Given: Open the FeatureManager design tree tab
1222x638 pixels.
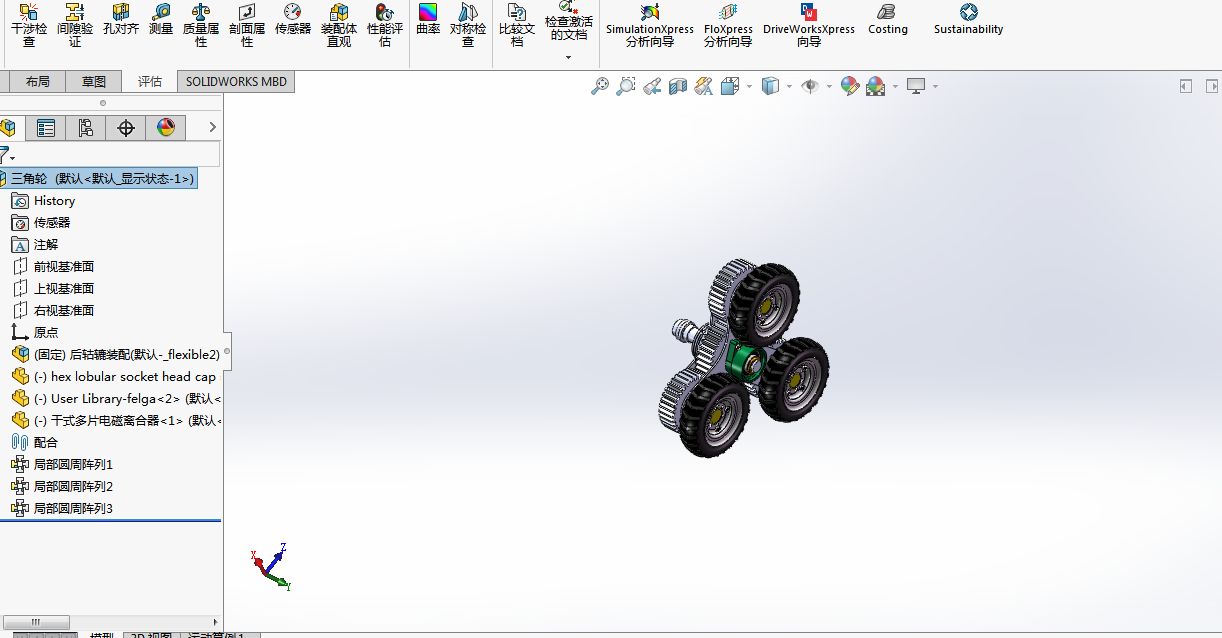Looking at the screenshot, I should click(8, 128).
